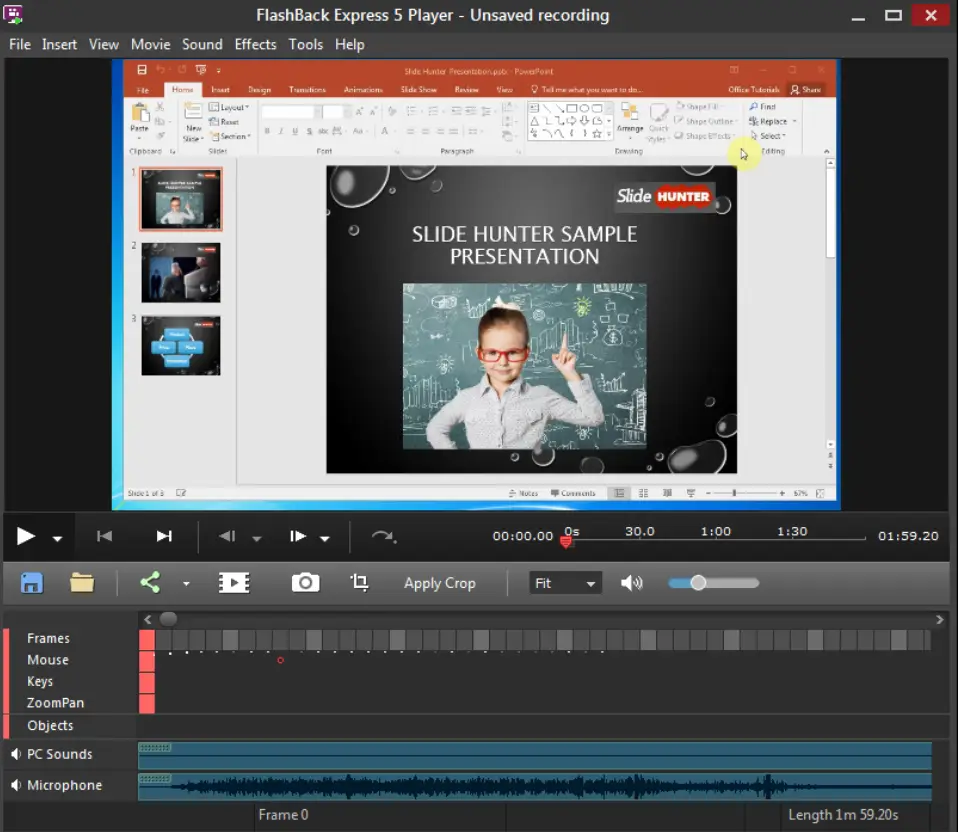Share the recording online
958x832 pixels.
point(152,583)
